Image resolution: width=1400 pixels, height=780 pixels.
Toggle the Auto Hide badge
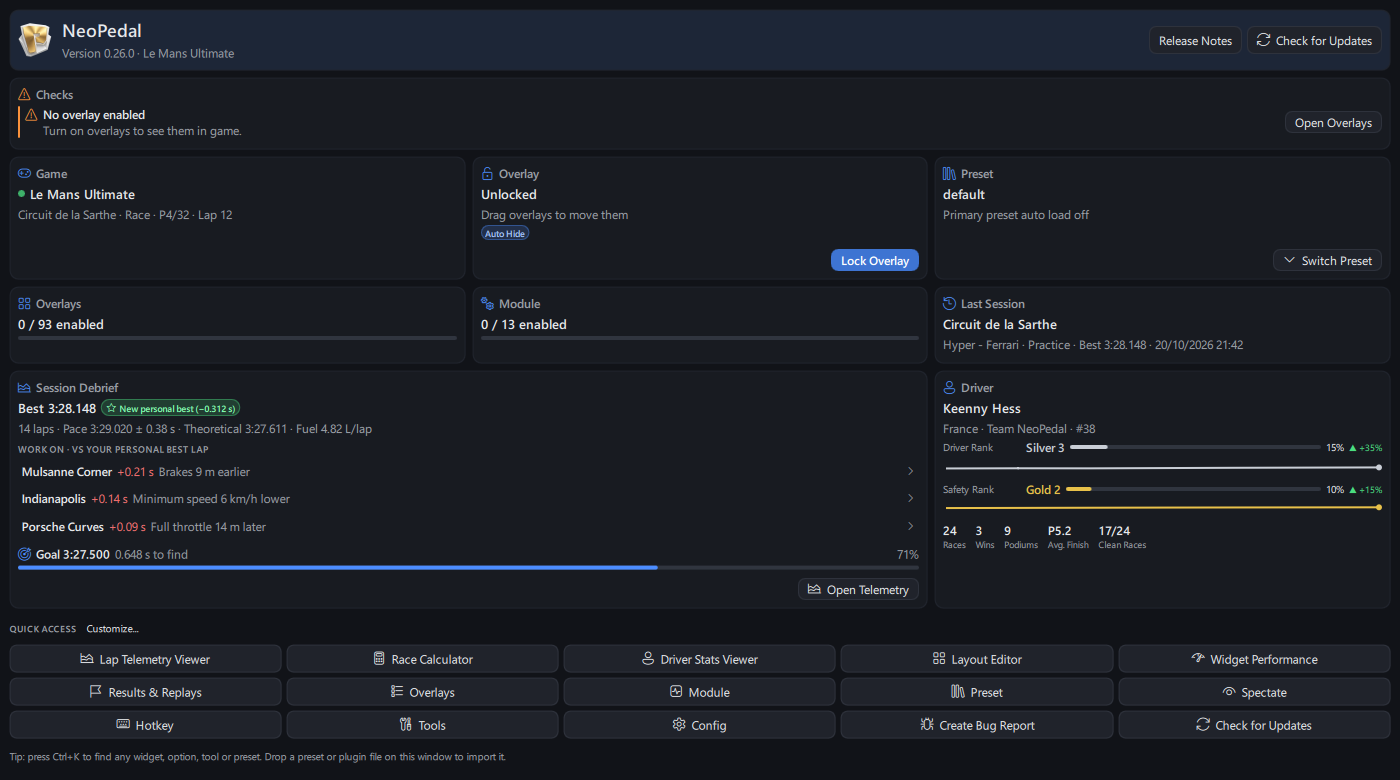pyautogui.click(x=505, y=233)
